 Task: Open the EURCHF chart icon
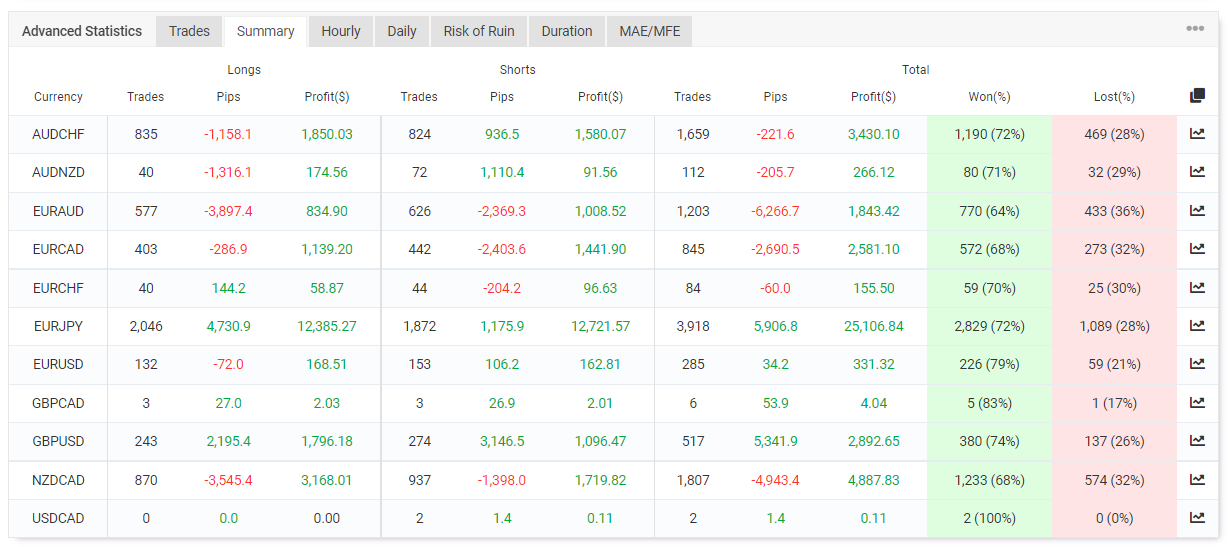(x=1197, y=287)
